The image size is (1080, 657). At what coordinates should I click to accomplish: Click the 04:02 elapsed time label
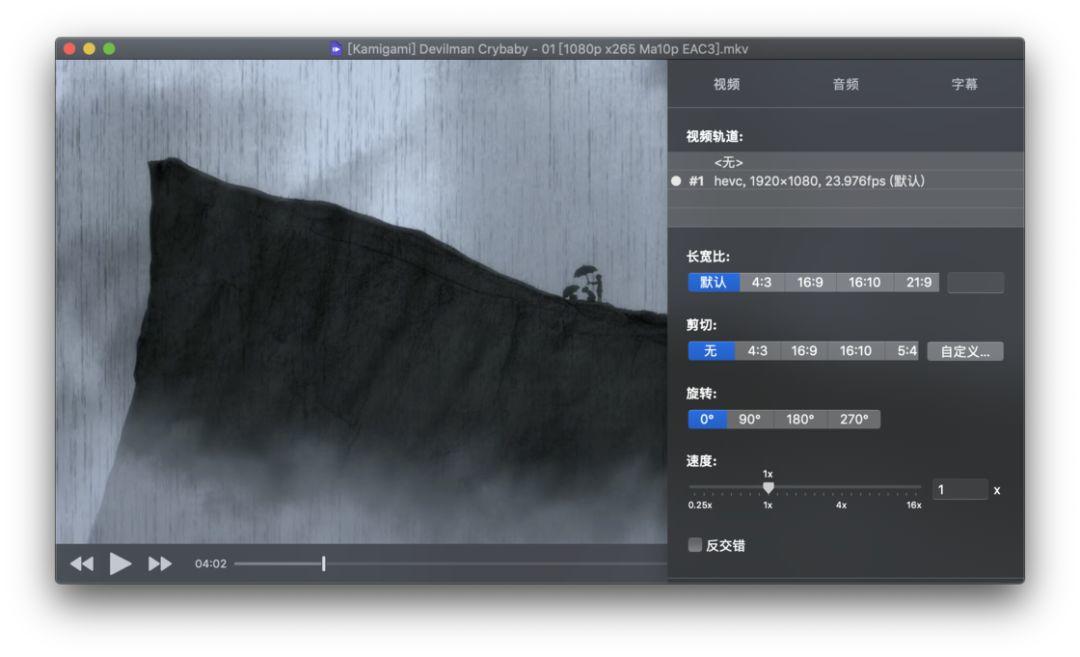tap(211, 564)
